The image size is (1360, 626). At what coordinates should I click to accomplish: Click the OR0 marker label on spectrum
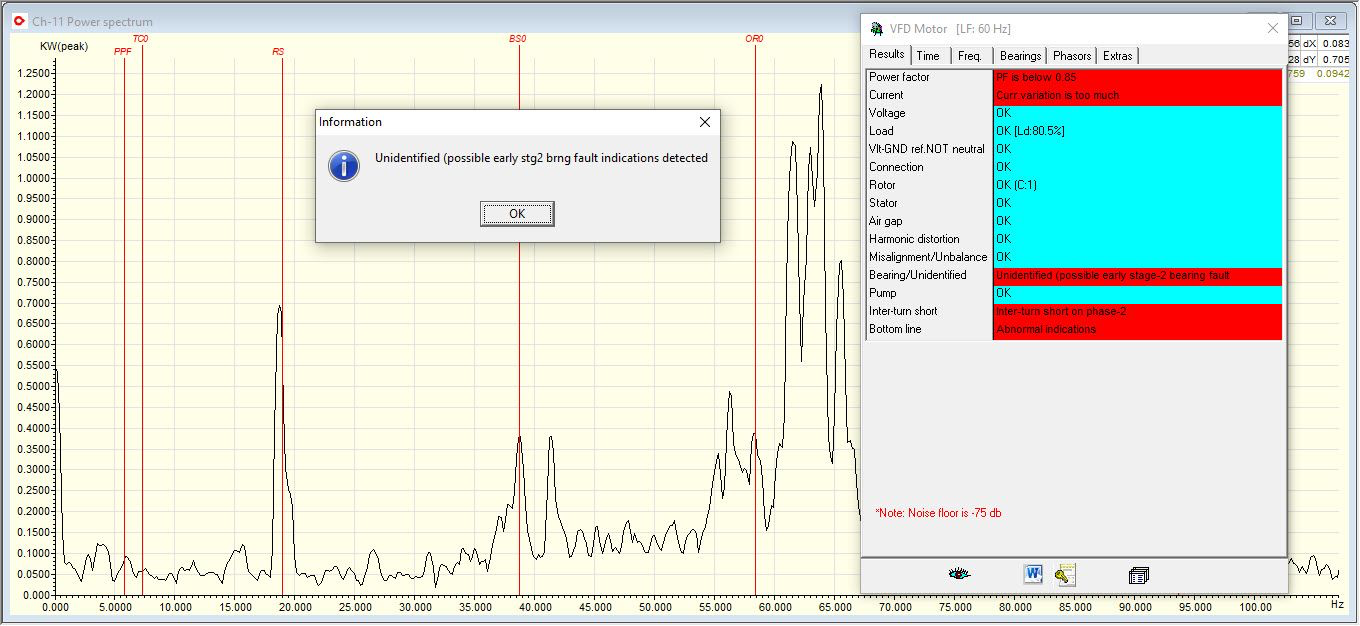click(754, 39)
